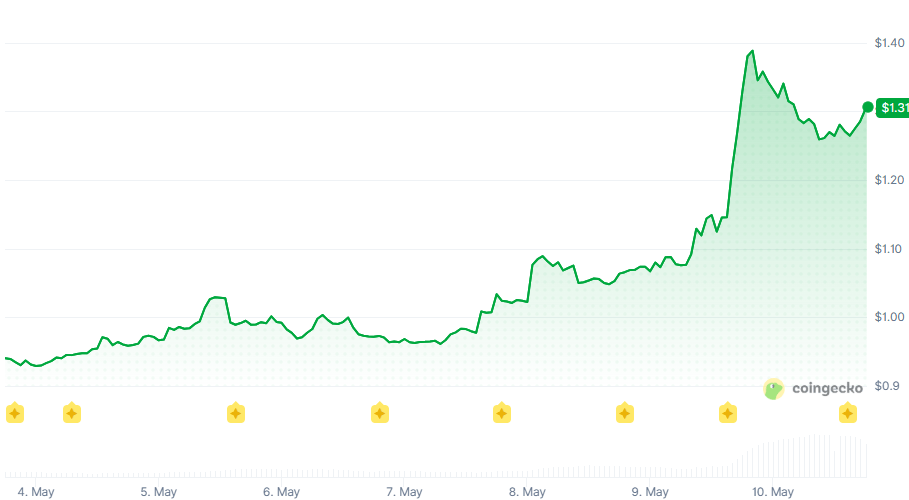
Task: Click the star event marker between 9. May and 10. May
Action: click(728, 413)
